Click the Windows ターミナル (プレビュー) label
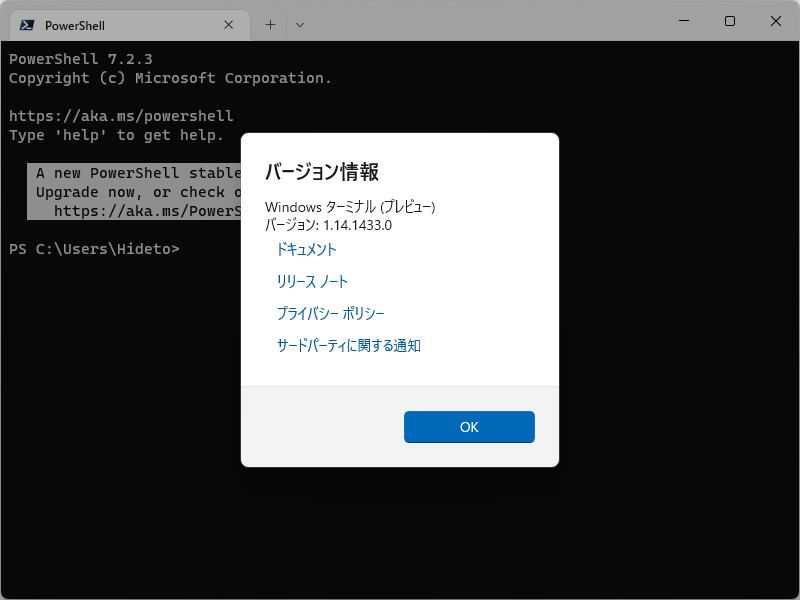Image resolution: width=800 pixels, height=600 pixels. (x=351, y=207)
